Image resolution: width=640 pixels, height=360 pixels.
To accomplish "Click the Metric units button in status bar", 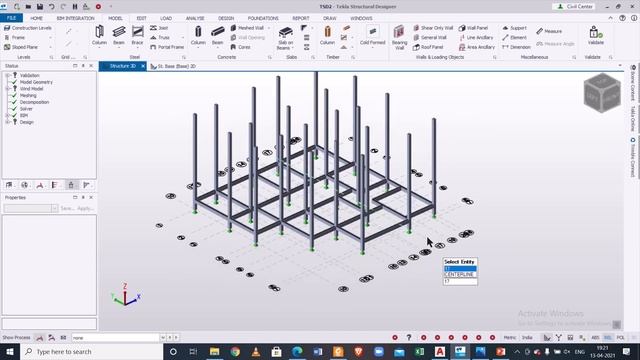I will coord(510,338).
